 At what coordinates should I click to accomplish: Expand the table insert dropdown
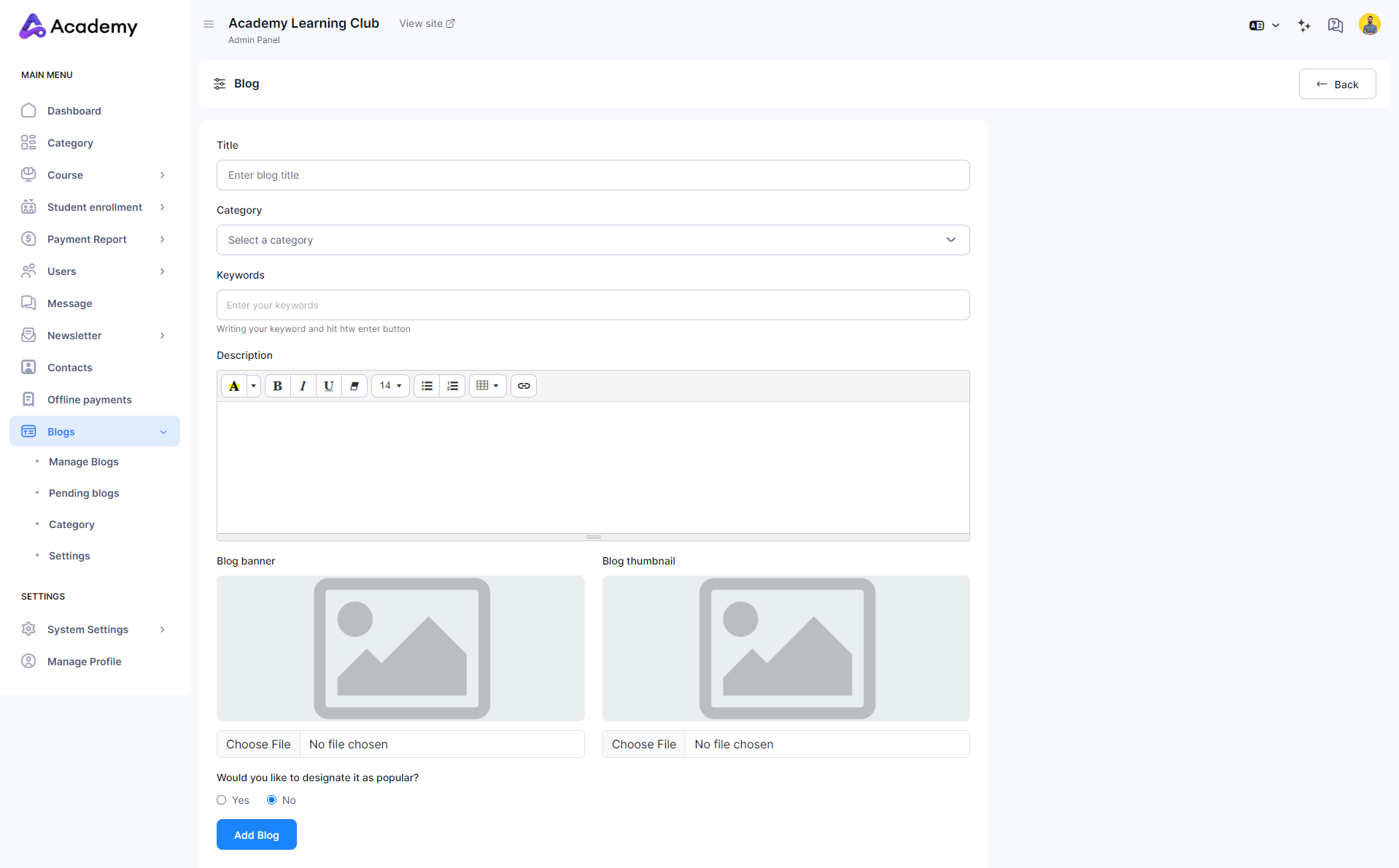[x=487, y=386]
